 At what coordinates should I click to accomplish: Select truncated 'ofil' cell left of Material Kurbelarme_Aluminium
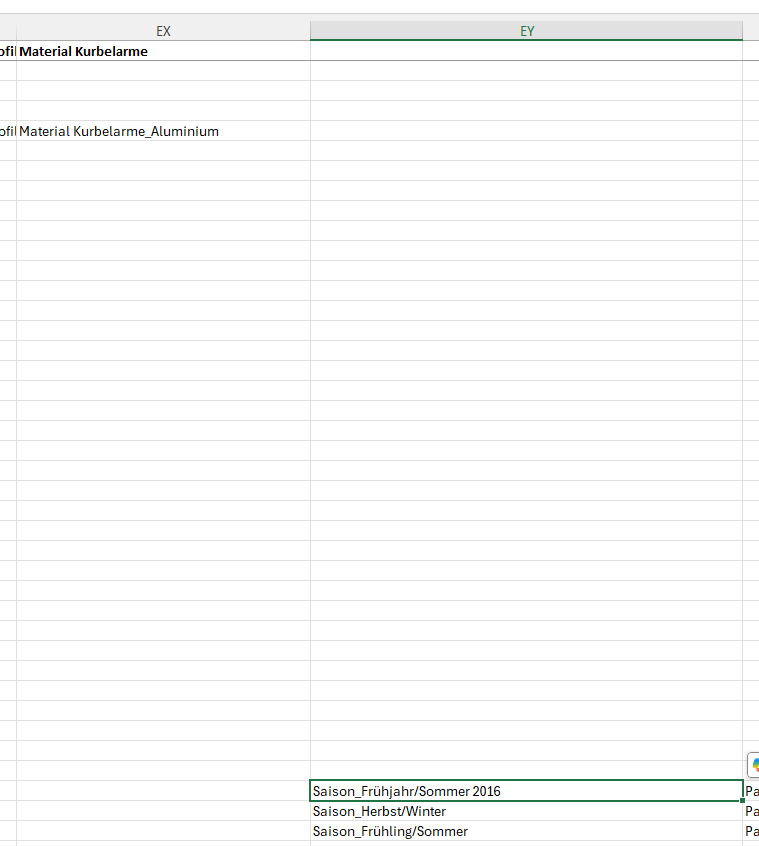coord(7,131)
